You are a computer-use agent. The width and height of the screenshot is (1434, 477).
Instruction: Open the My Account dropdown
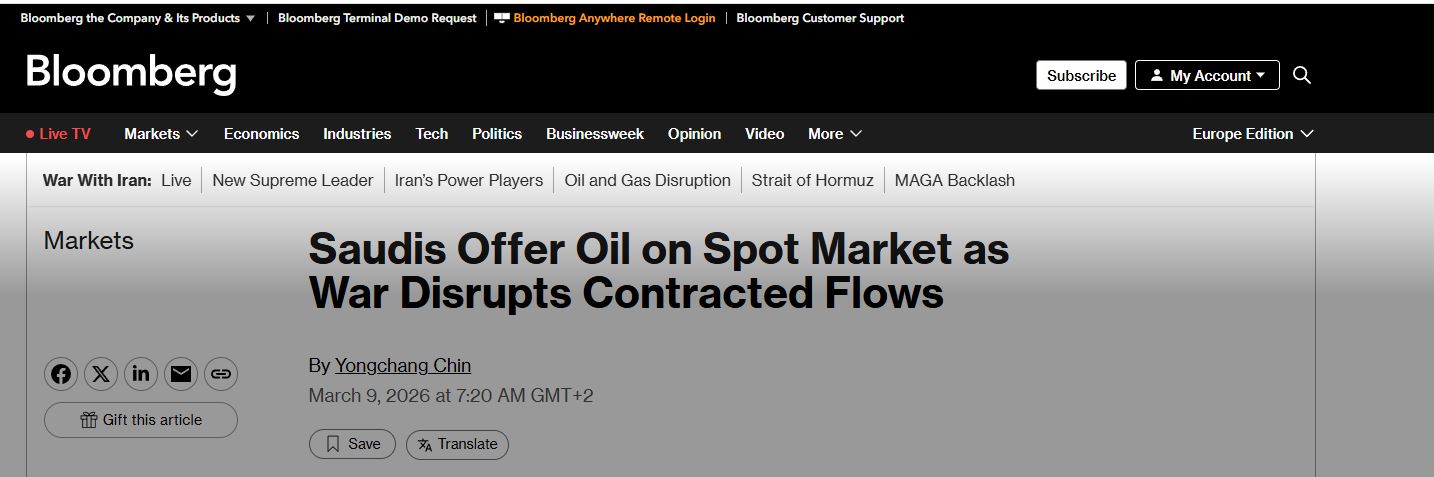click(1207, 75)
